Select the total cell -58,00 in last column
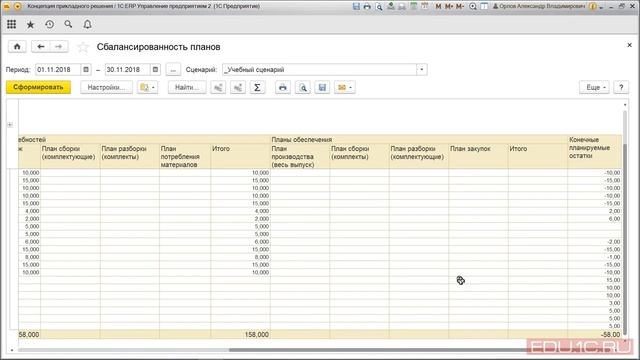This screenshot has height=360, width=640. tap(594, 334)
